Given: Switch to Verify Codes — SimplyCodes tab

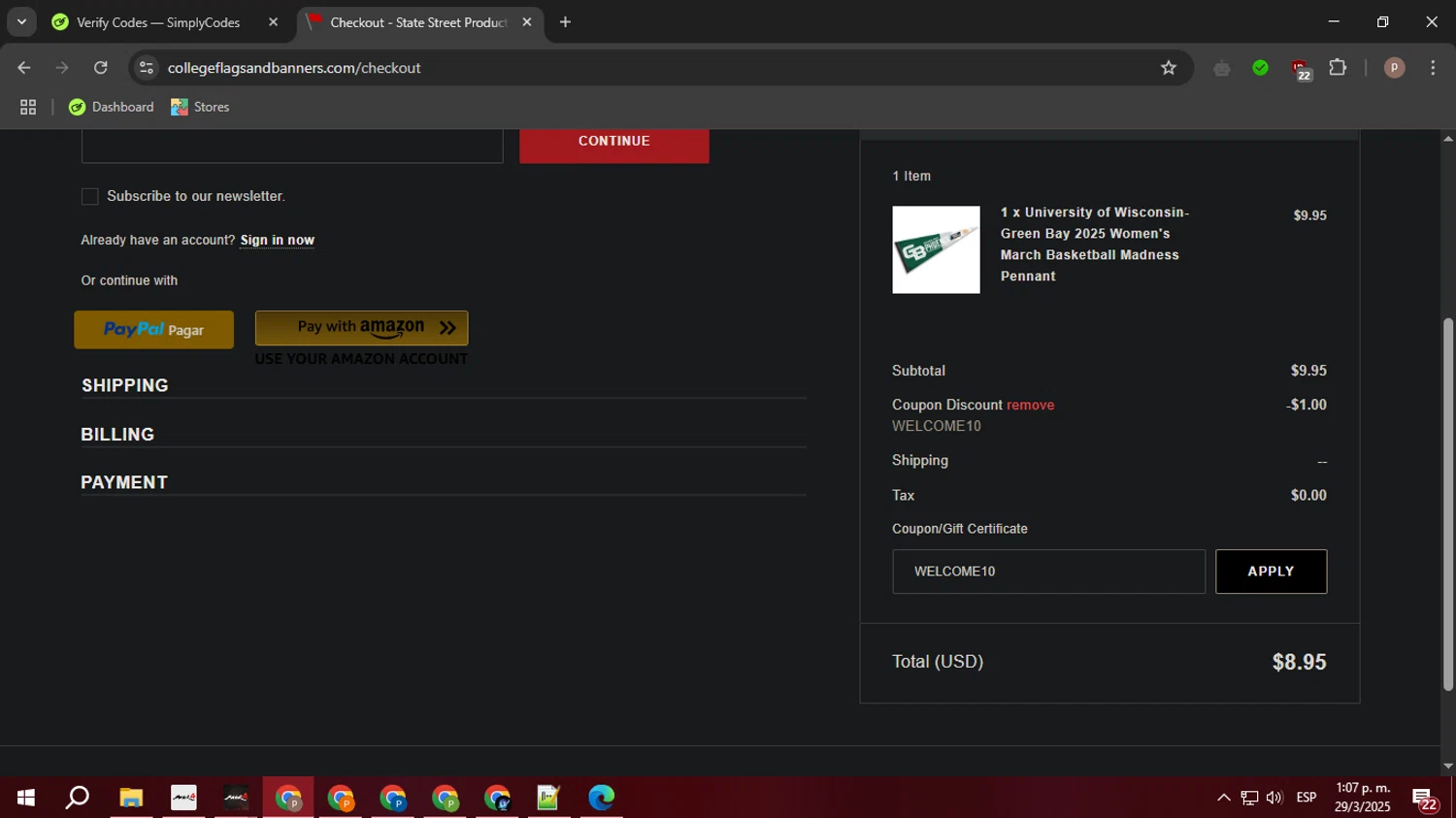Looking at the screenshot, I should [x=157, y=22].
